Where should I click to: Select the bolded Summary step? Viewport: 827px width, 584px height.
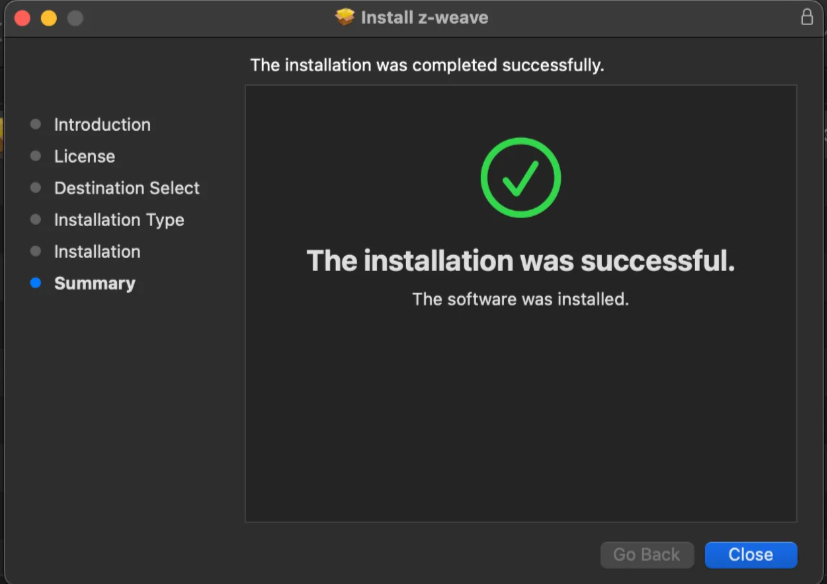tap(94, 283)
